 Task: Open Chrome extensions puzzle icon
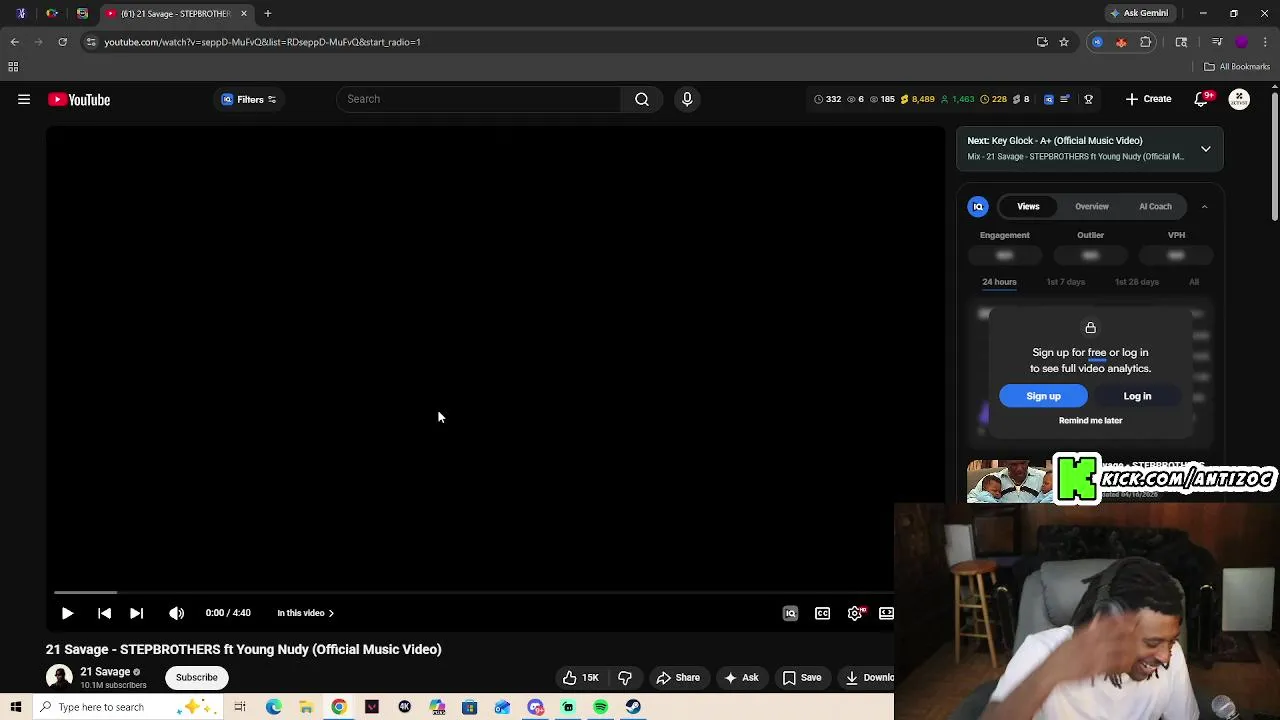(x=1146, y=42)
